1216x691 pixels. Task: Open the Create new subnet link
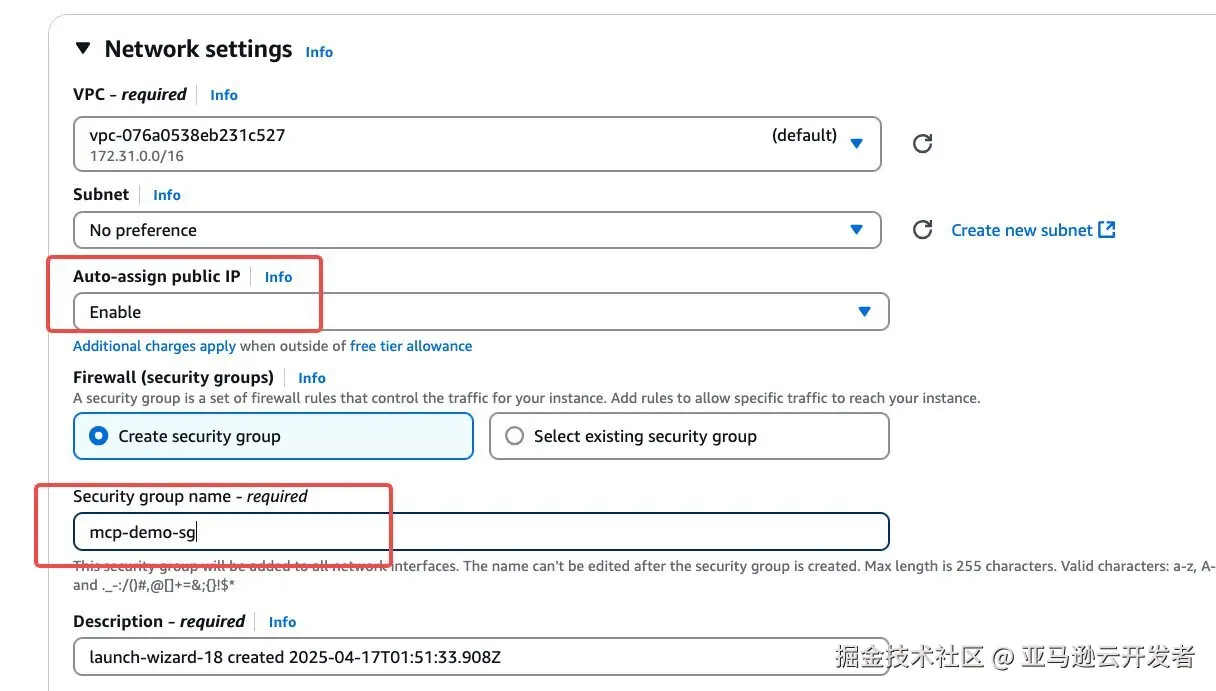[x=1022, y=230]
